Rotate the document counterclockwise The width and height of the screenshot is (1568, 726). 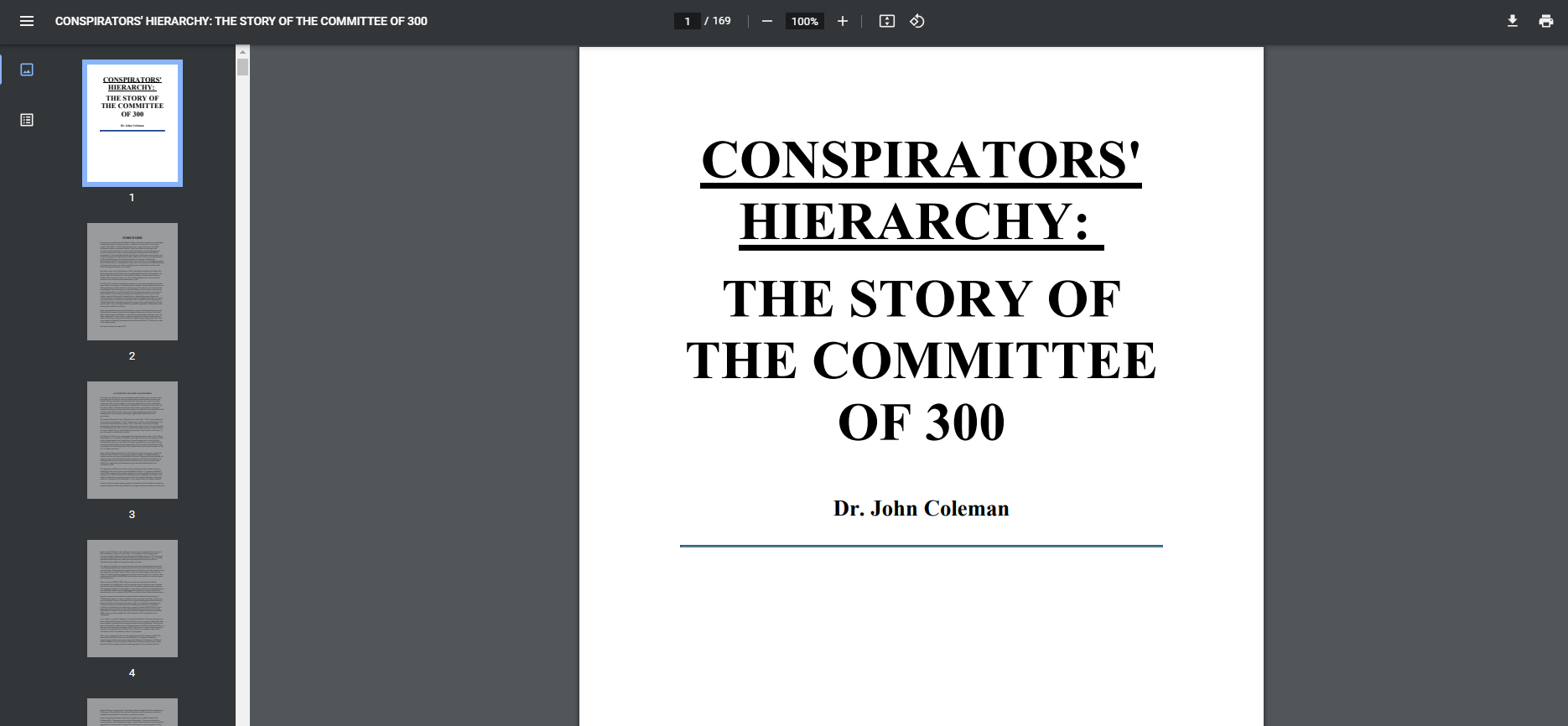pyautogui.click(x=917, y=21)
